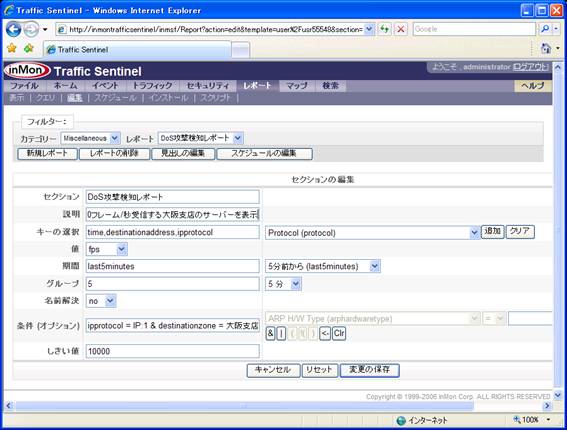This screenshot has height=430, width=567.
Task: Select the 編集 submenu item
Action: coord(75,98)
